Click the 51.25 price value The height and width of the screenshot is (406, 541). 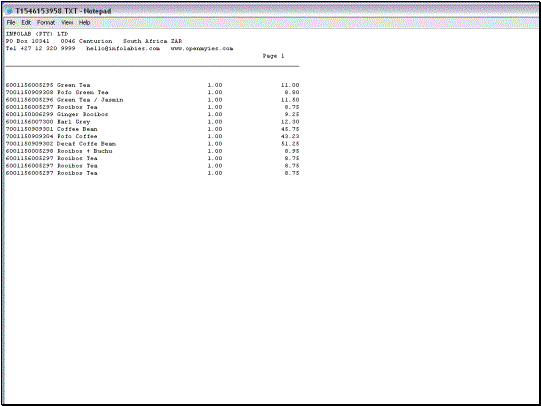[290, 144]
